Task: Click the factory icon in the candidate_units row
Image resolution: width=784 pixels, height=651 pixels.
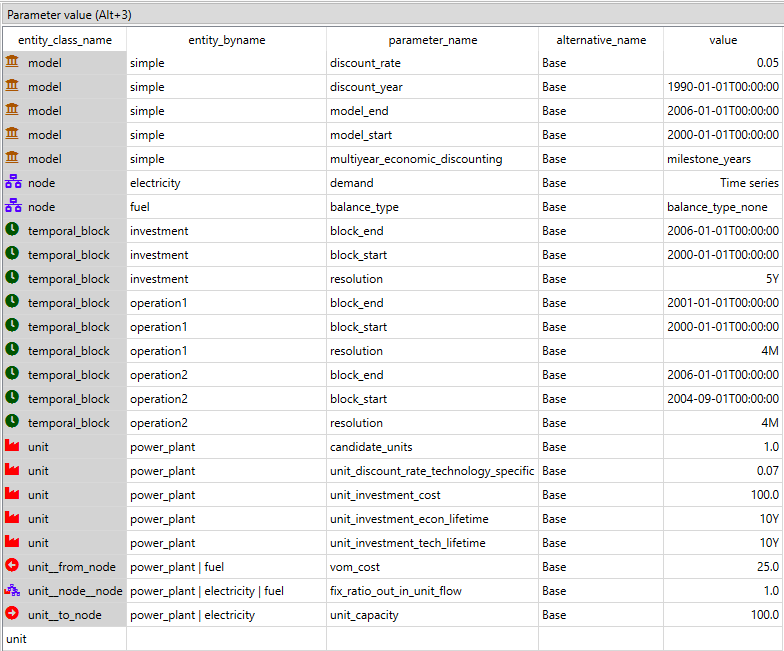Action: 12,446
